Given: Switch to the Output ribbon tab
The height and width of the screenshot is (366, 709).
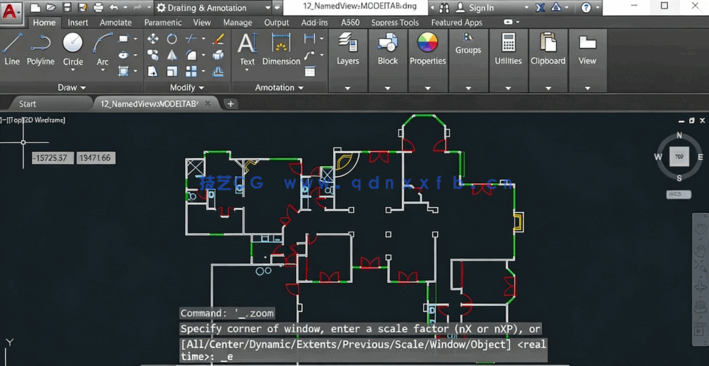Looking at the screenshot, I should 276,22.
